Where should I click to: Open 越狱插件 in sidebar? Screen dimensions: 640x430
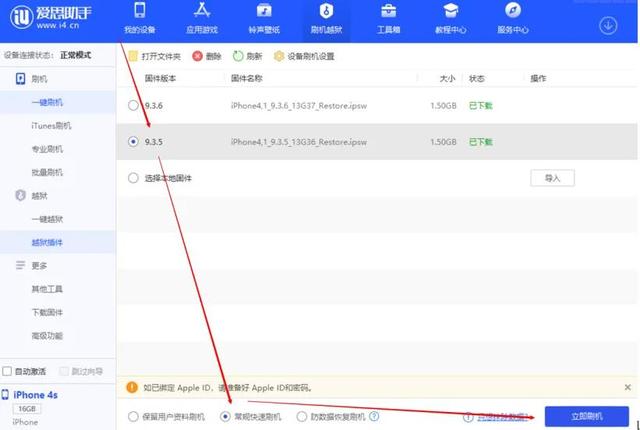[x=47, y=242]
